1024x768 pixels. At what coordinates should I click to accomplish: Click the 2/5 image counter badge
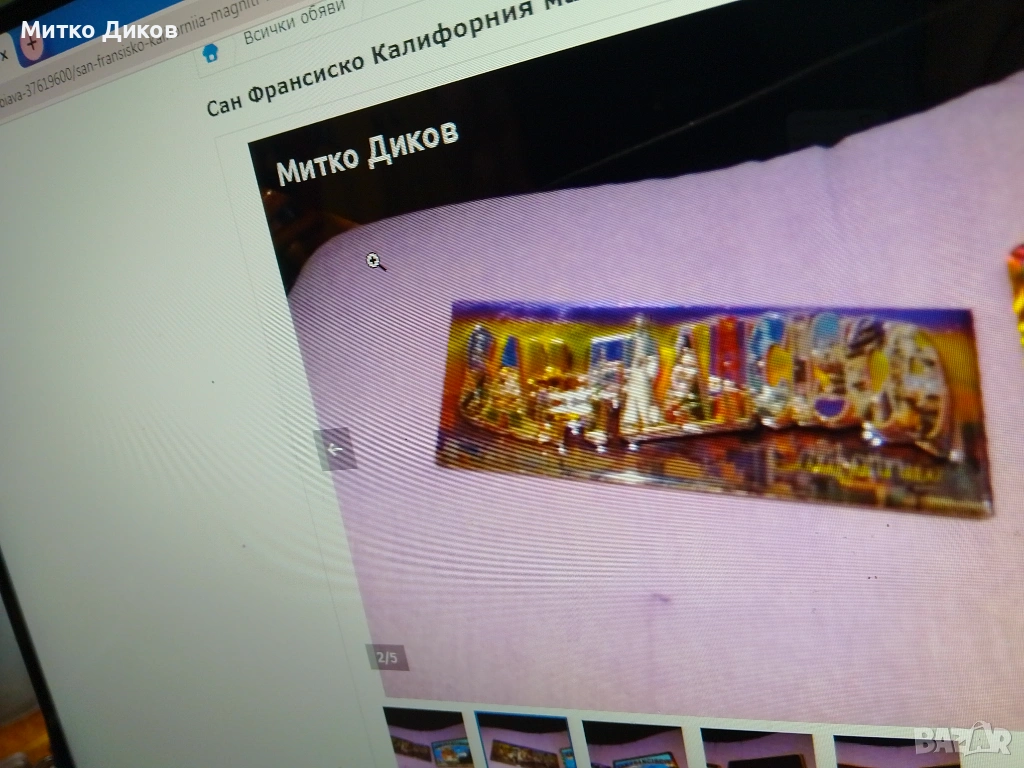coord(387,657)
